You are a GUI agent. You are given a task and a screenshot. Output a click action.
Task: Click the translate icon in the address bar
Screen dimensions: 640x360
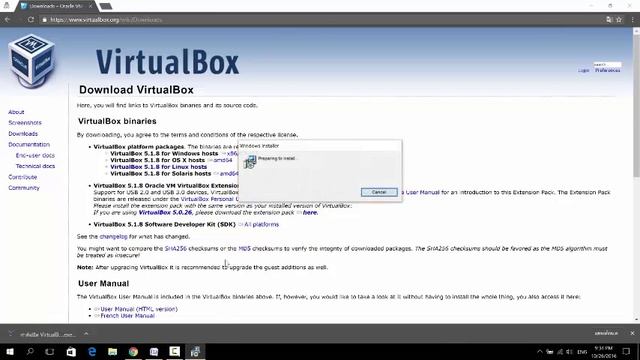(609, 20)
